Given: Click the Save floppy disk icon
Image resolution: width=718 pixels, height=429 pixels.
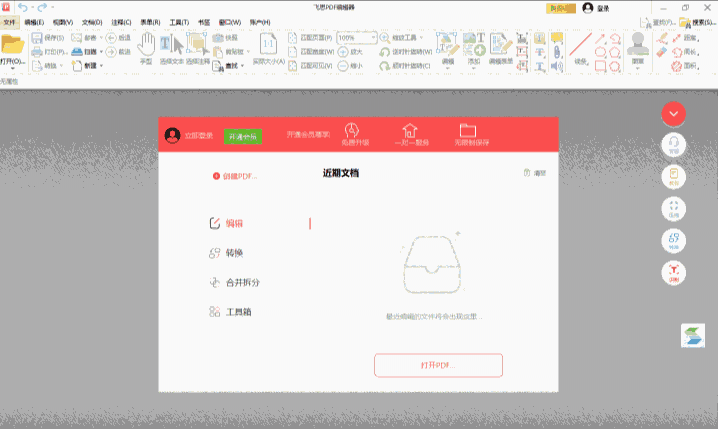Looking at the screenshot, I should click(x=37, y=38).
